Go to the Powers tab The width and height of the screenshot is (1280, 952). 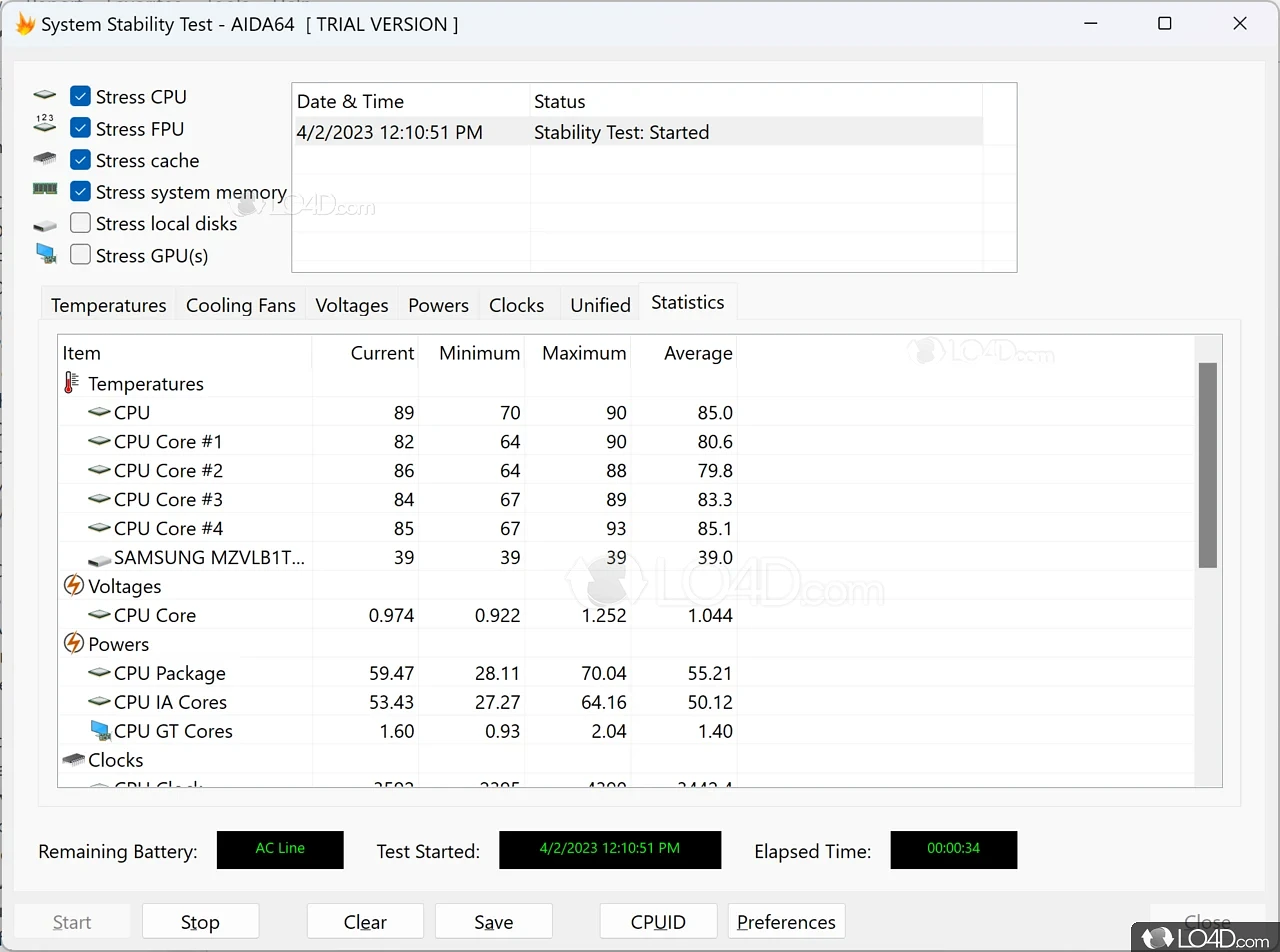click(x=438, y=305)
